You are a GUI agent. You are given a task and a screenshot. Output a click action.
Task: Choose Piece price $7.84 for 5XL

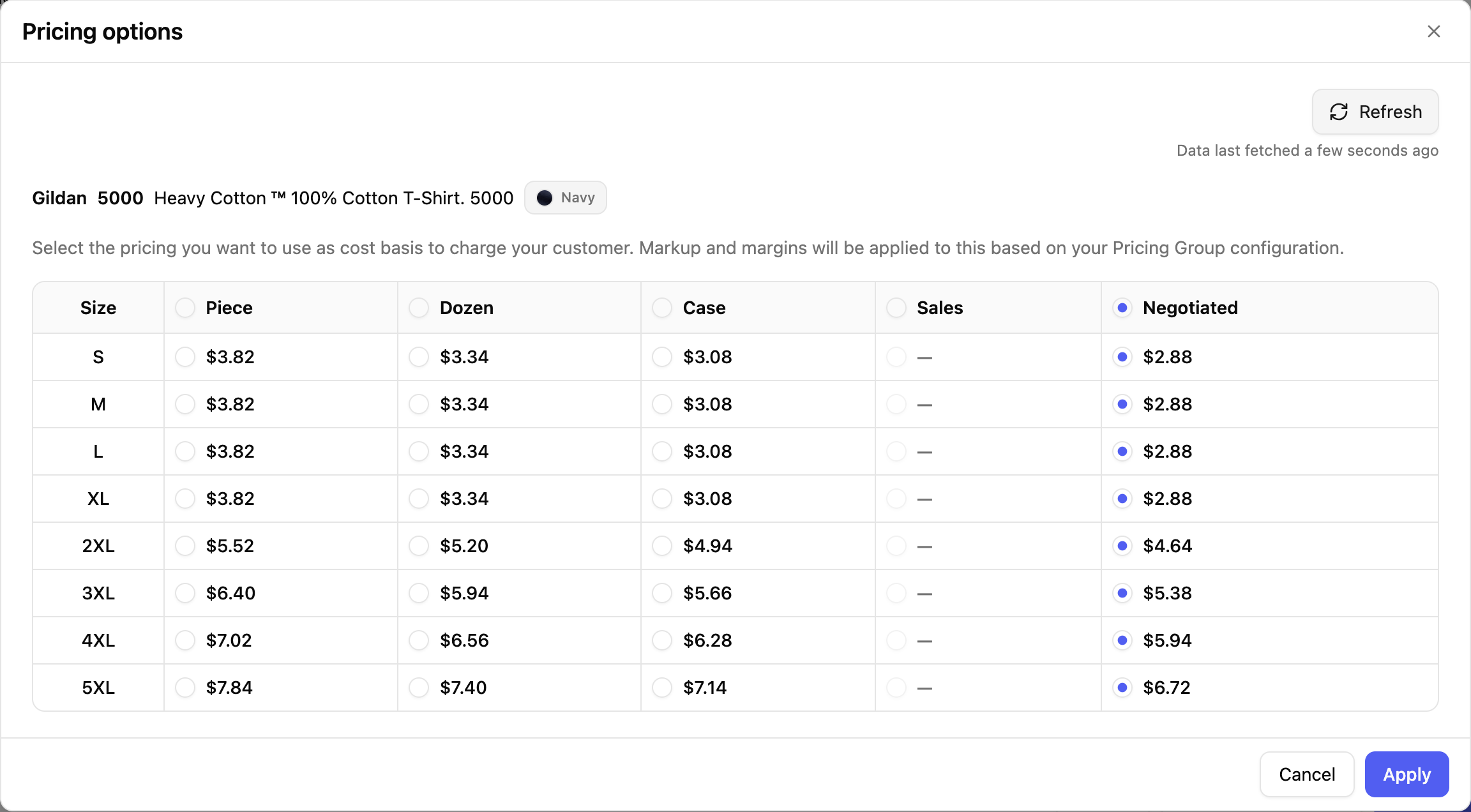pos(185,688)
